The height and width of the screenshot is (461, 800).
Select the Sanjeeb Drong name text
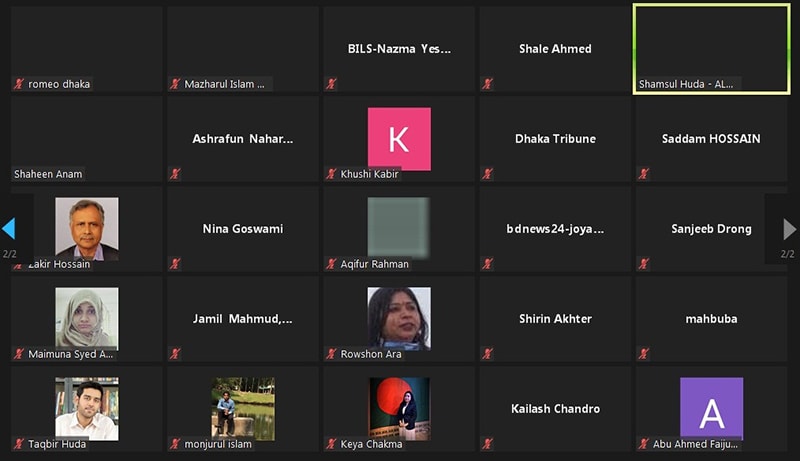(711, 229)
